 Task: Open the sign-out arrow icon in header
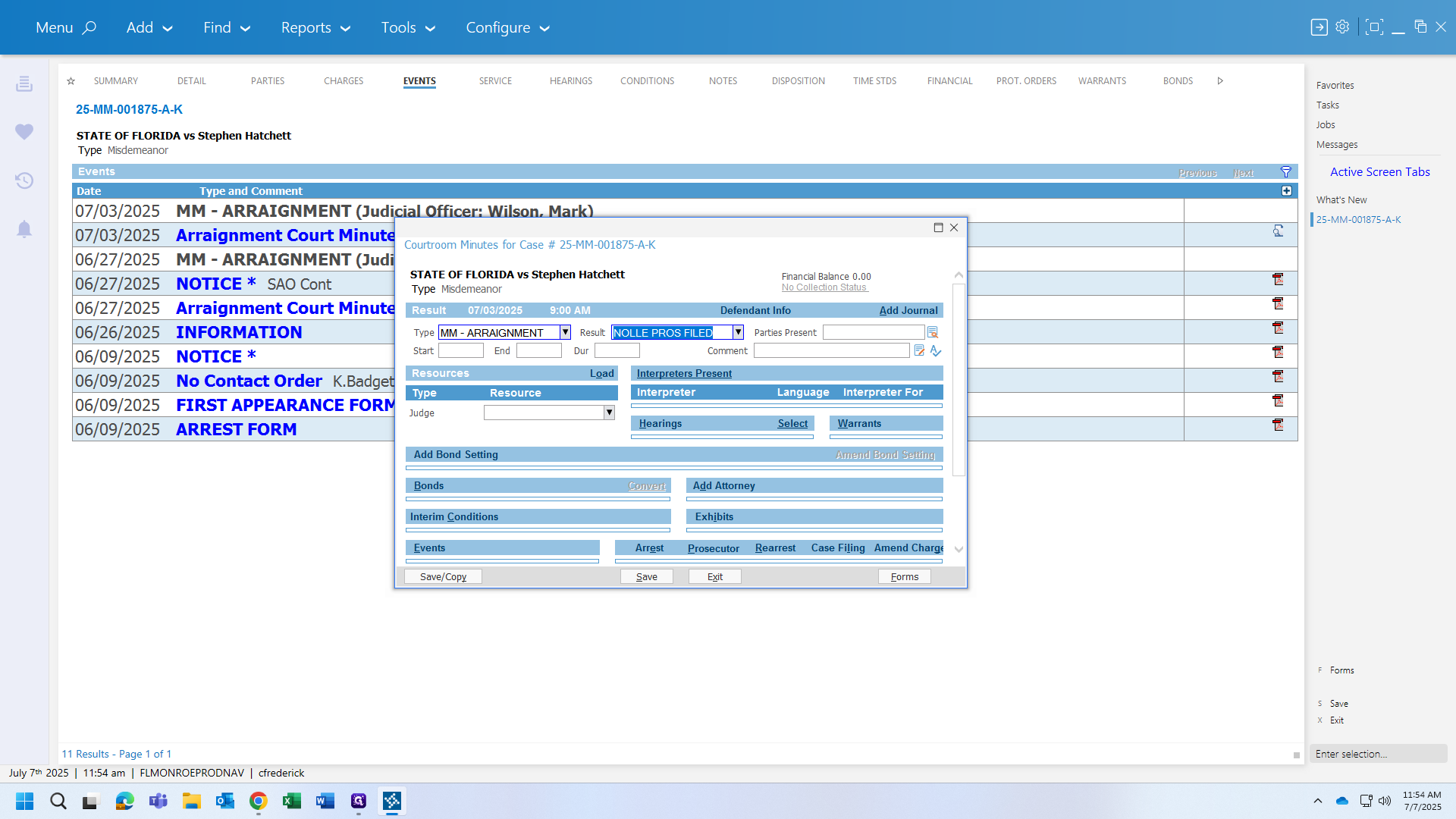[1319, 27]
